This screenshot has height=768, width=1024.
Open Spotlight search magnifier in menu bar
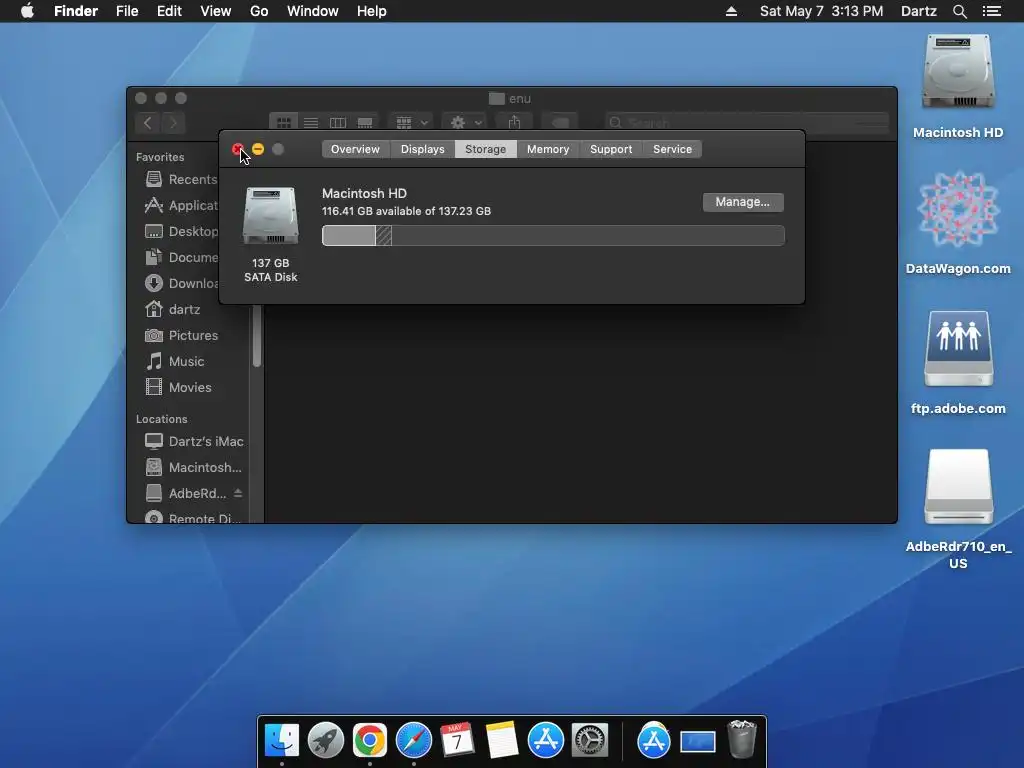[959, 11]
